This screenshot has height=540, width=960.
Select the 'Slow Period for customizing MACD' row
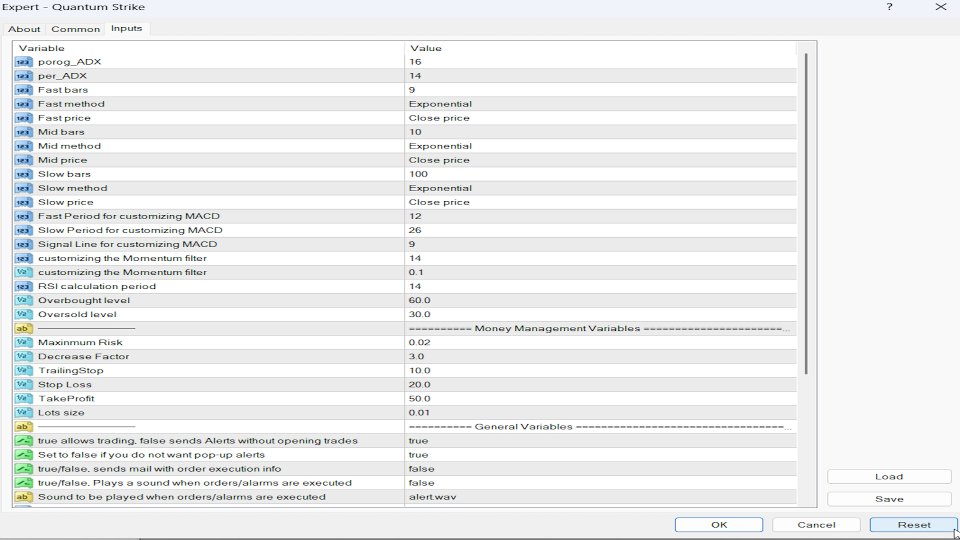405,230
